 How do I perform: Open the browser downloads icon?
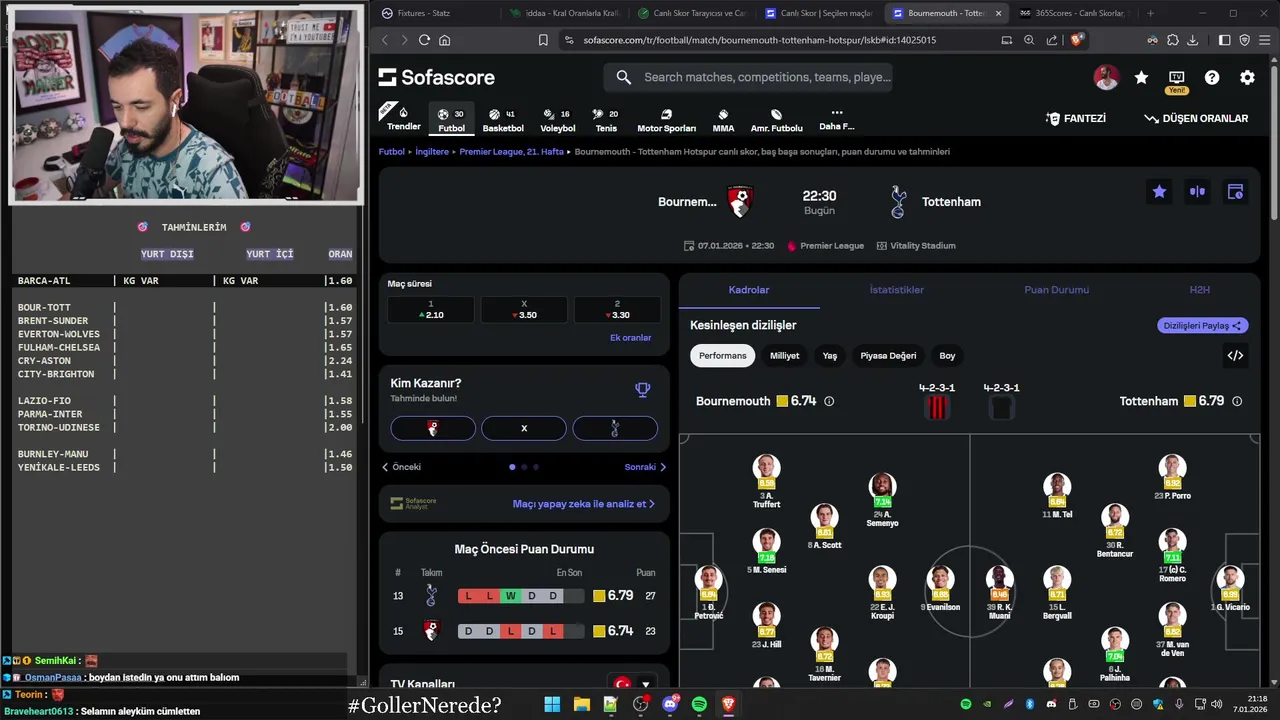pyautogui.click(x=1191, y=40)
